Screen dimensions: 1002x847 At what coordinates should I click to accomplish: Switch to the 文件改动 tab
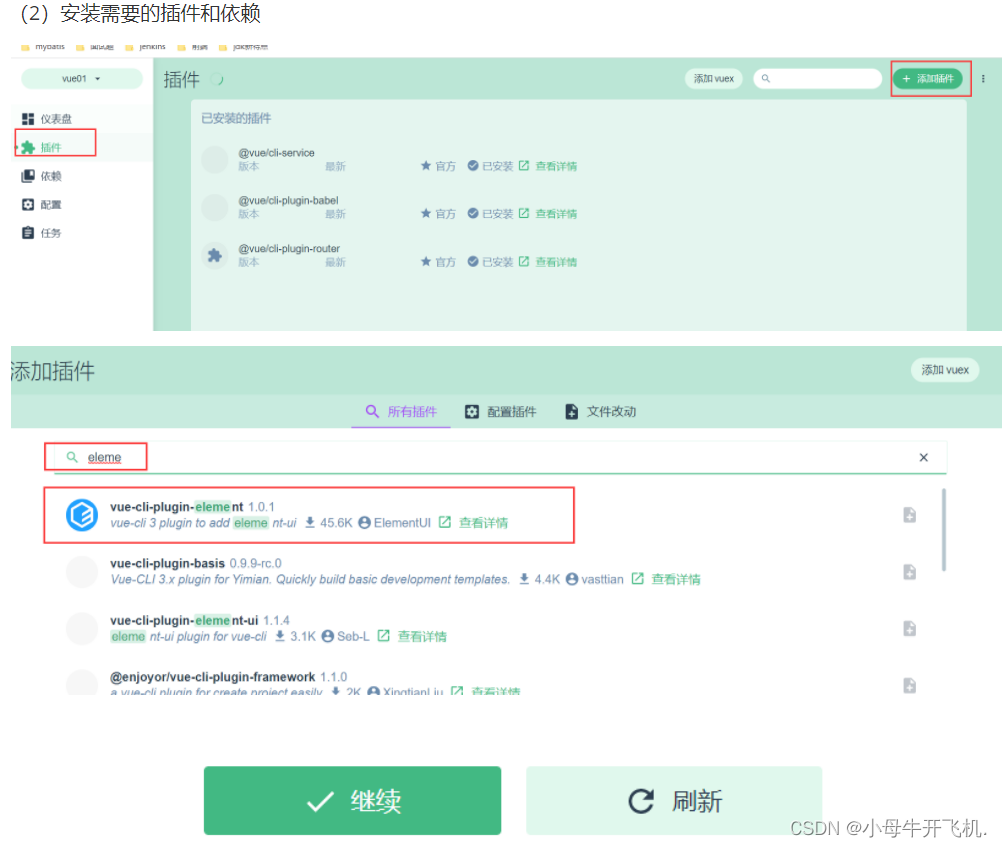coord(601,411)
